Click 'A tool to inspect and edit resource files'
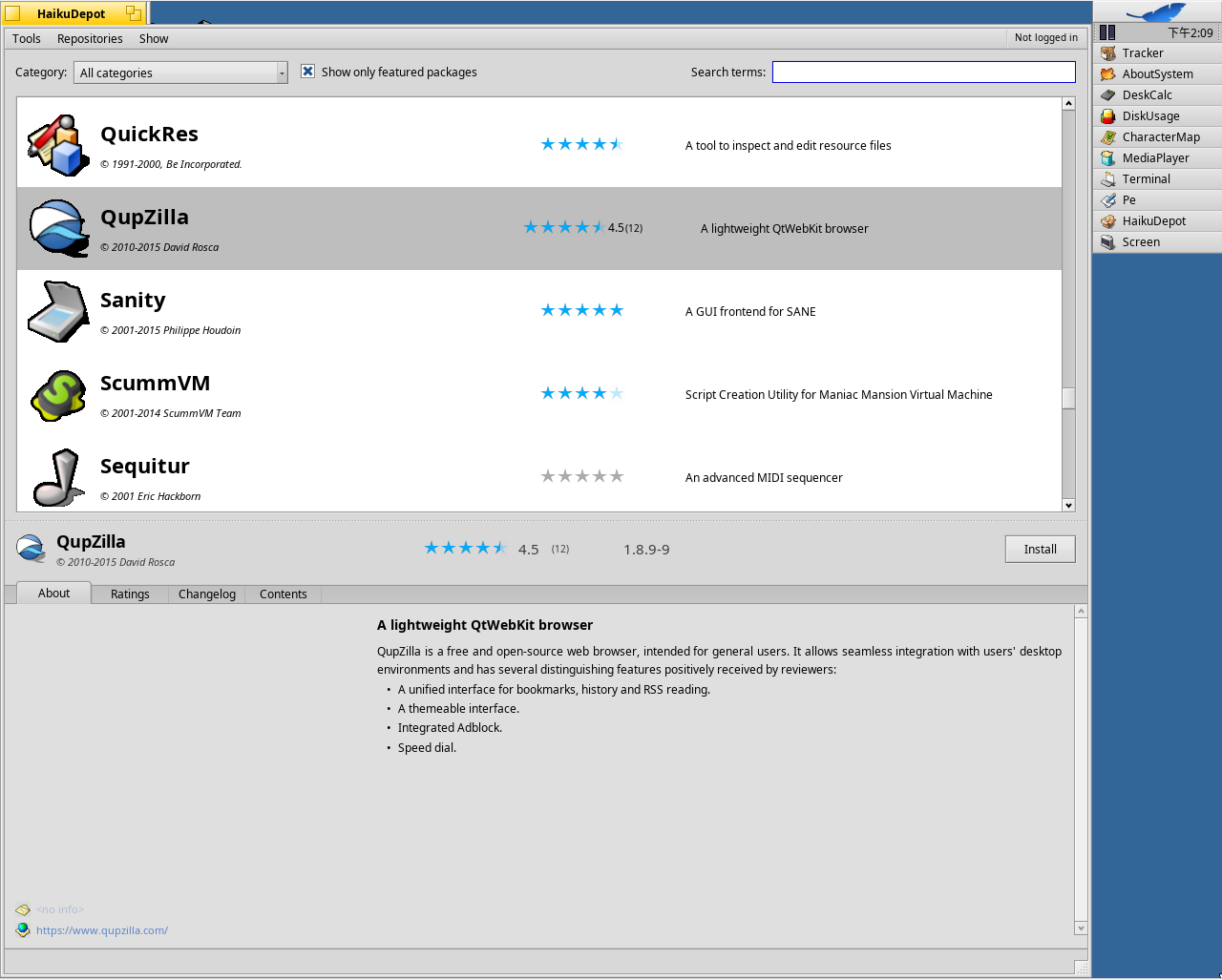 point(788,146)
